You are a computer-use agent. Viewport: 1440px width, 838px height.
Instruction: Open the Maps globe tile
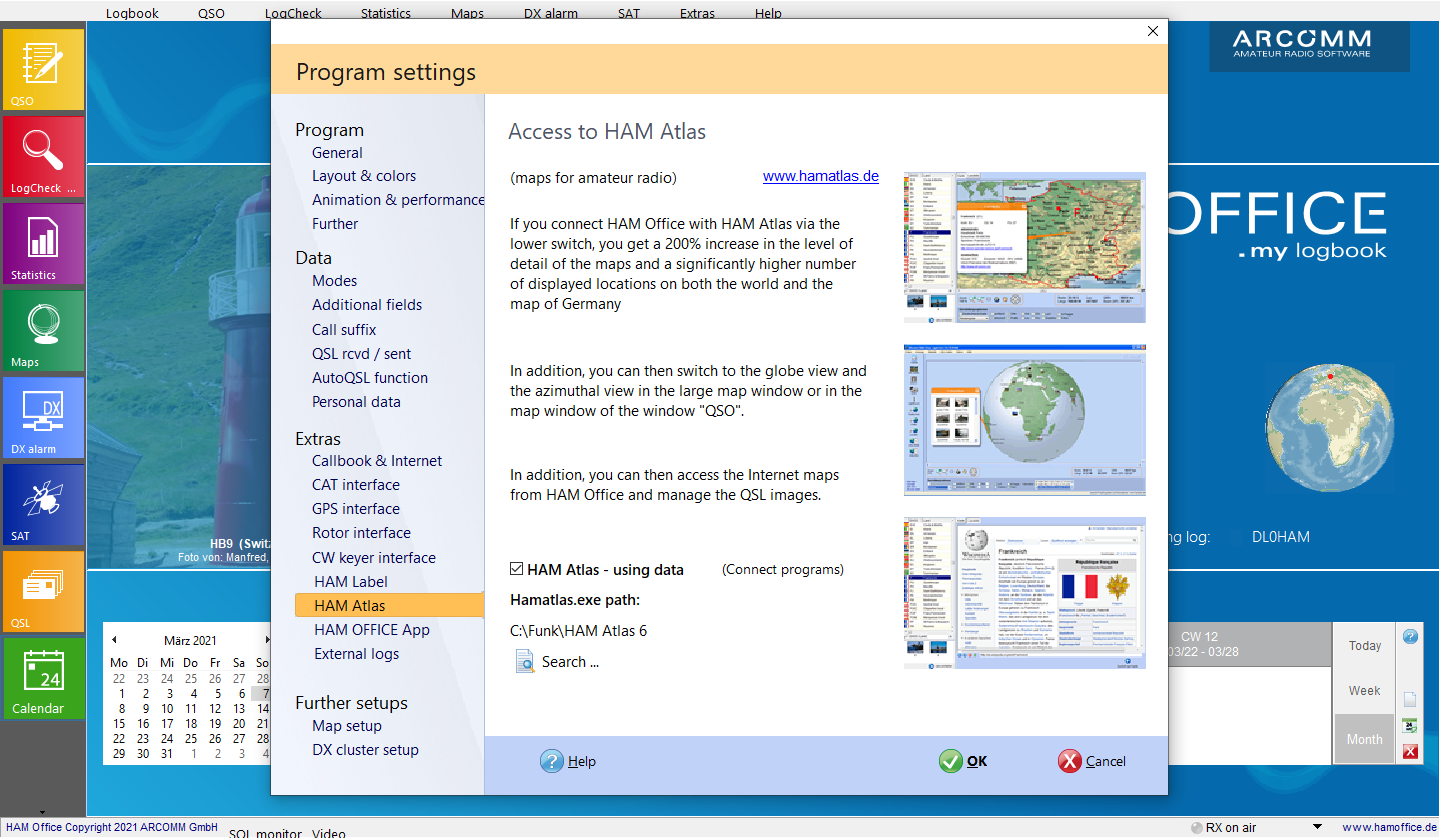coord(43,330)
